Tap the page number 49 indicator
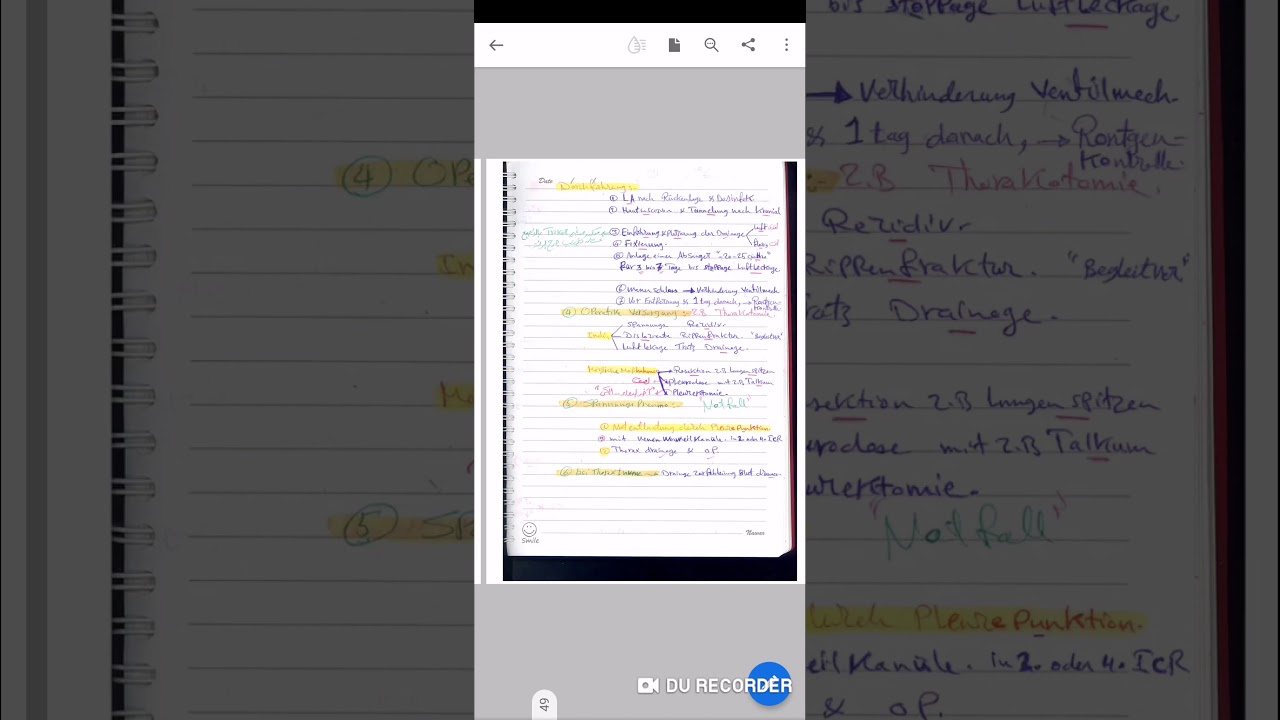The width and height of the screenshot is (1280, 720). click(544, 704)
